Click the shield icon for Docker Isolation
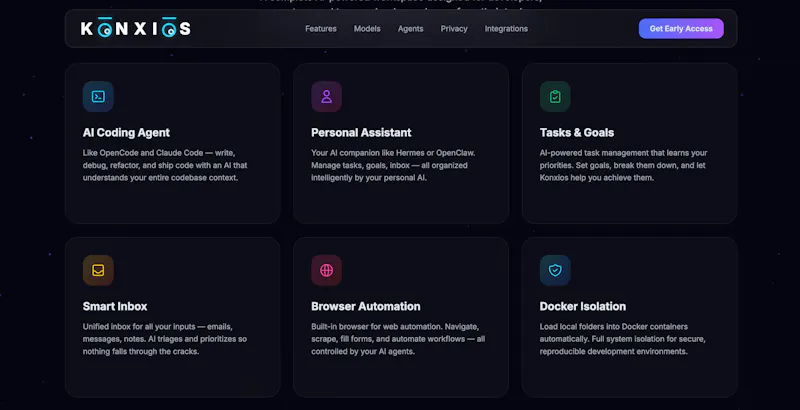 (x=555, y=270)
